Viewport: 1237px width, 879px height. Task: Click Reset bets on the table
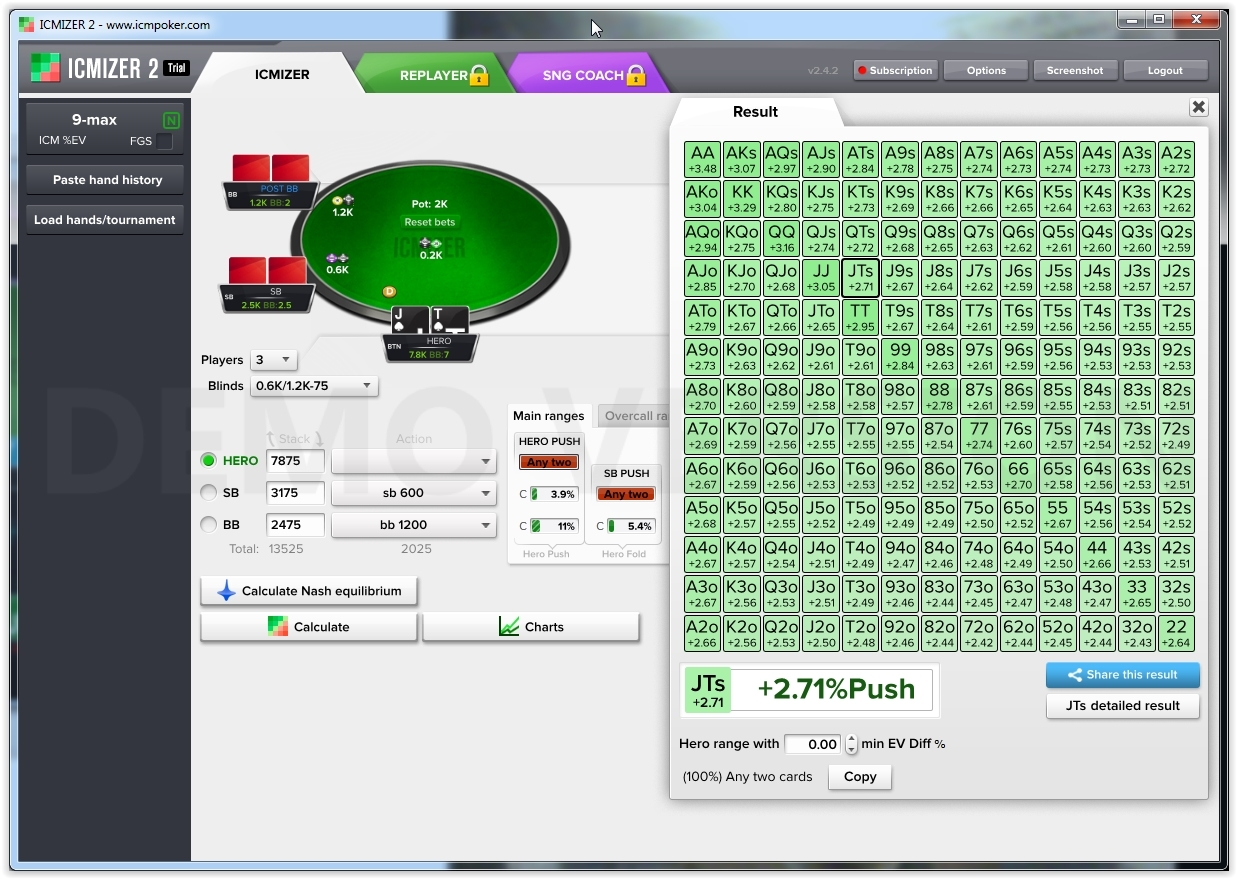click(430, 222)
